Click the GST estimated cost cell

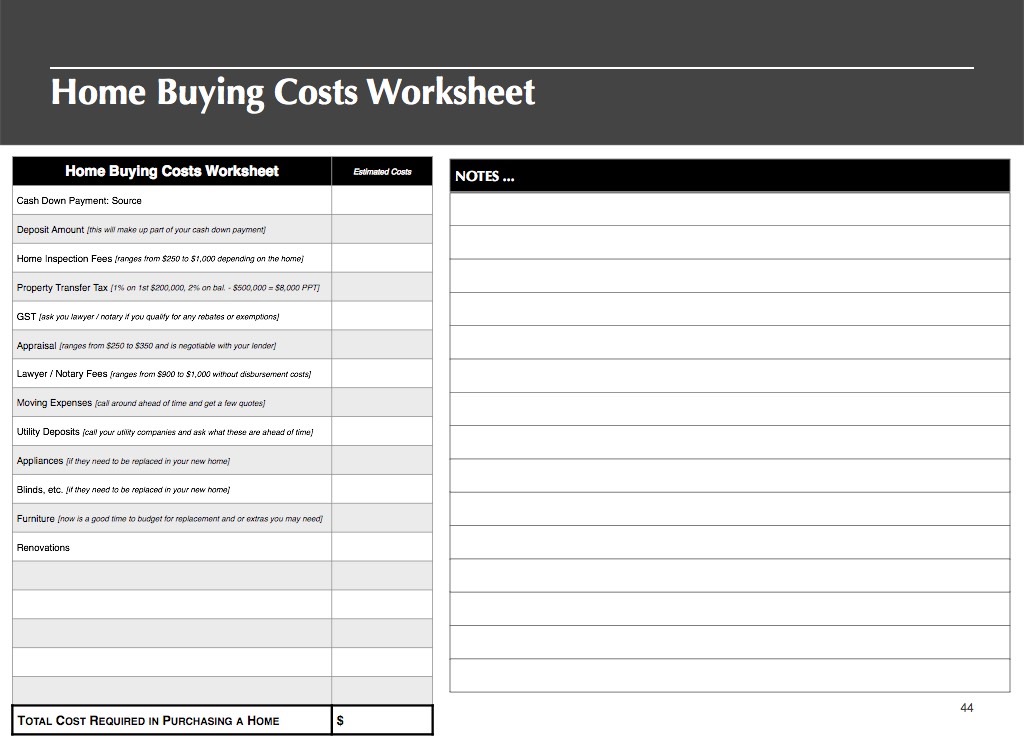pyautogui.click(x=382, y=316)
